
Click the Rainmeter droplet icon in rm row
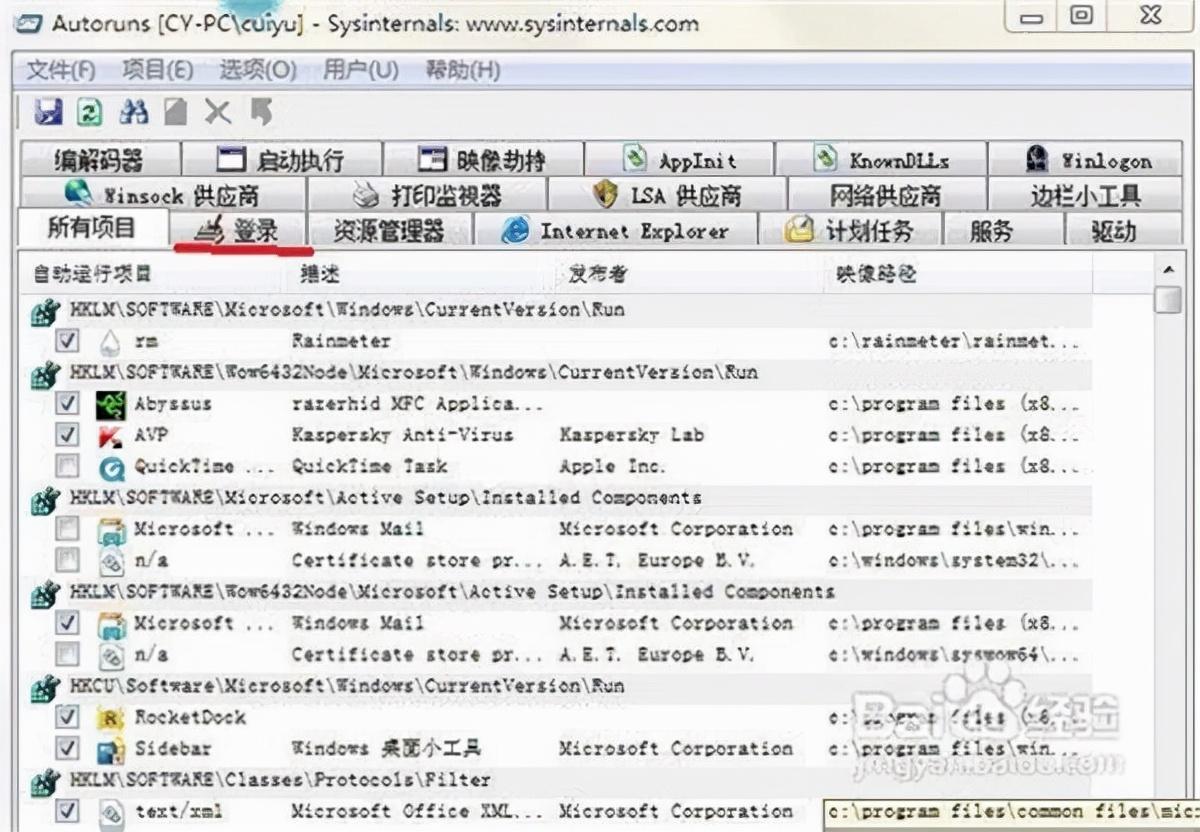click(x=110, y=342)
